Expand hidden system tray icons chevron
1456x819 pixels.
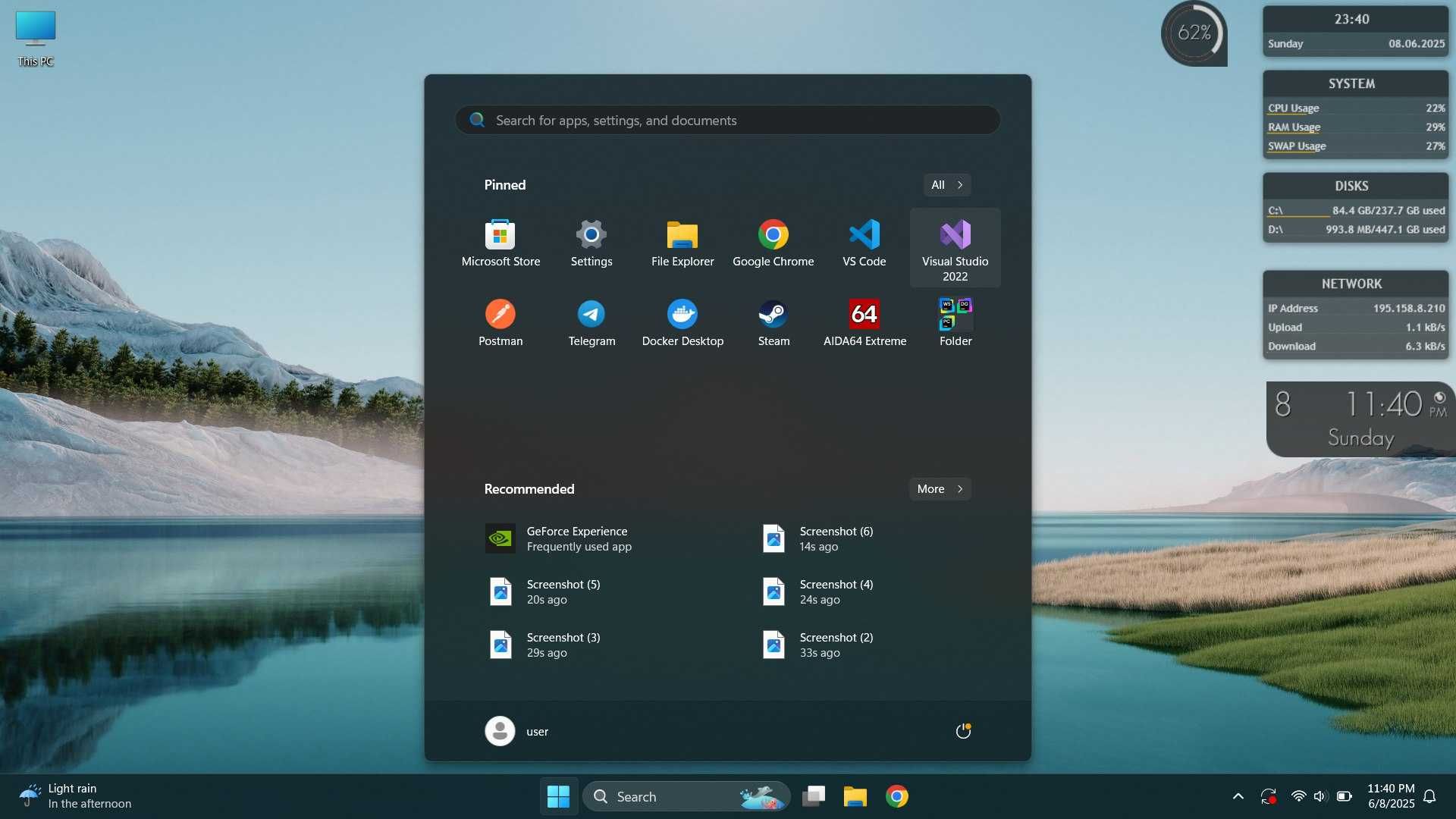tap(1238, 796)
